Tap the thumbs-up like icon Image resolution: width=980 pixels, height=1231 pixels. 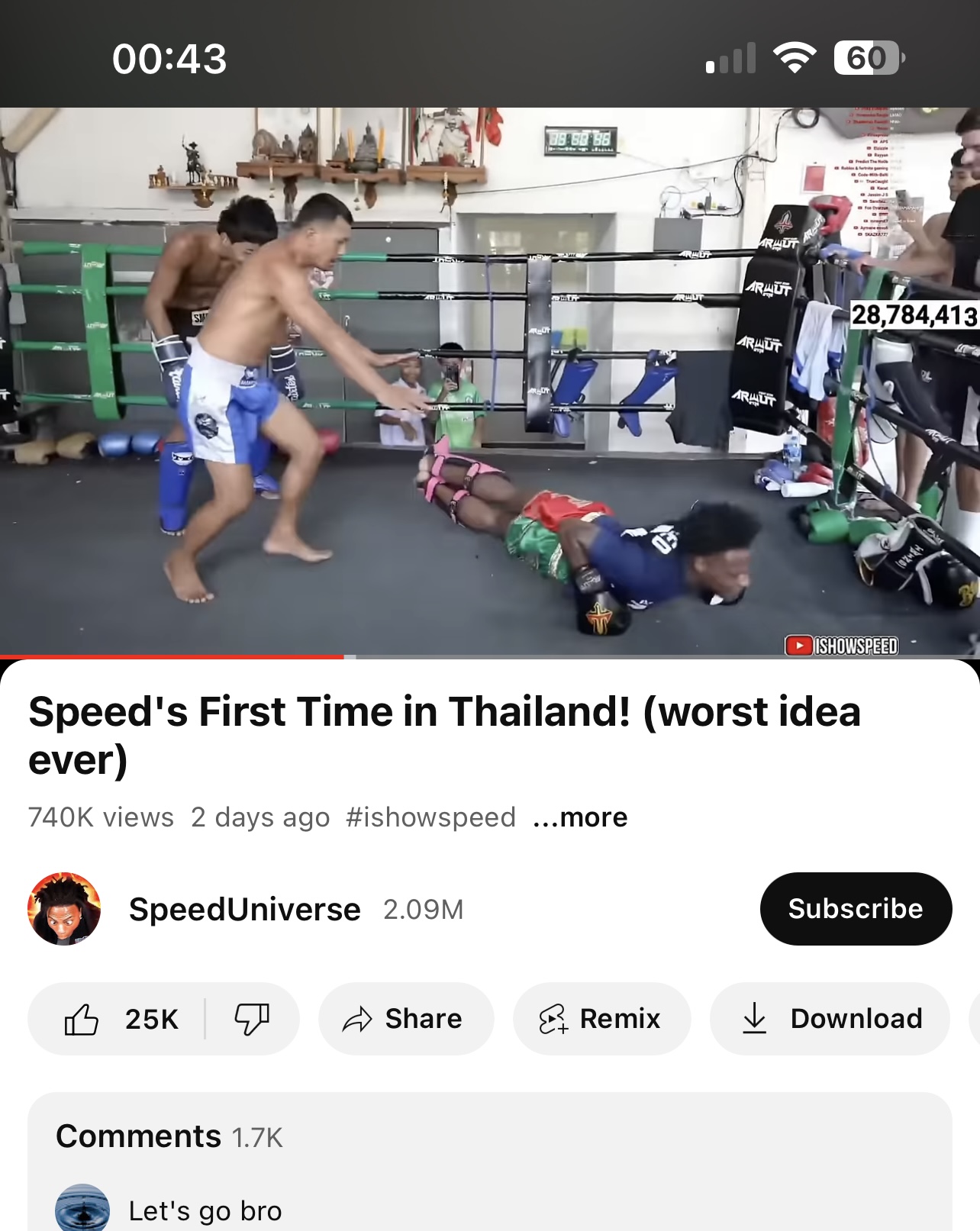click(x=82, y=1019)
